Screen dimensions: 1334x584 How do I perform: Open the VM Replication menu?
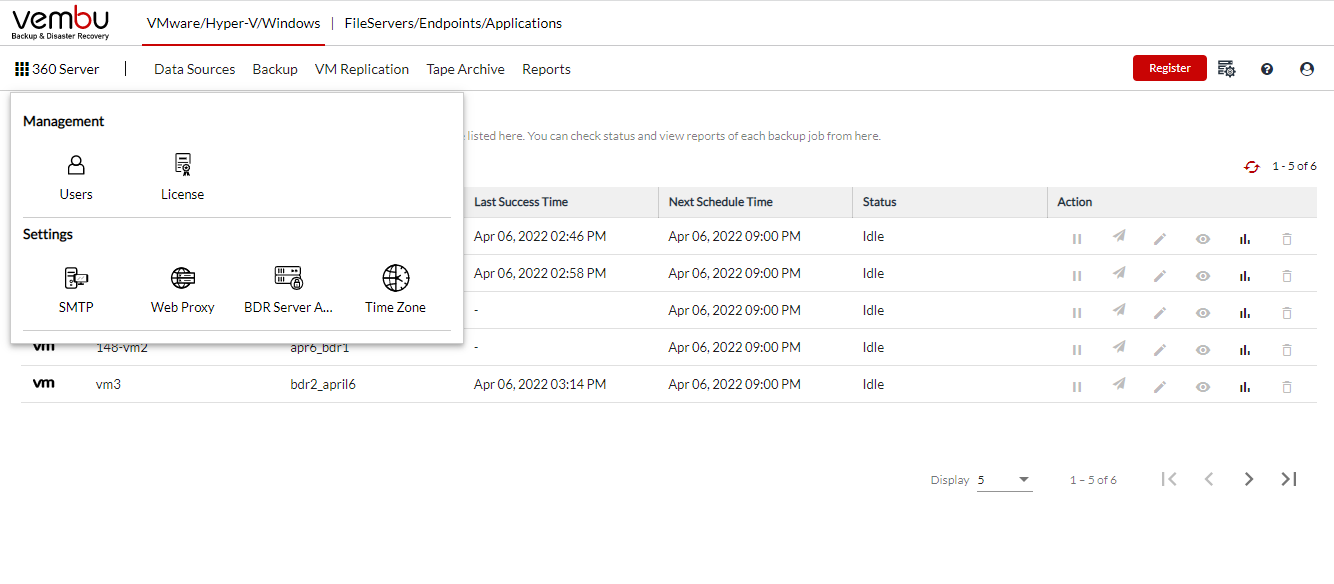(362, 69)
